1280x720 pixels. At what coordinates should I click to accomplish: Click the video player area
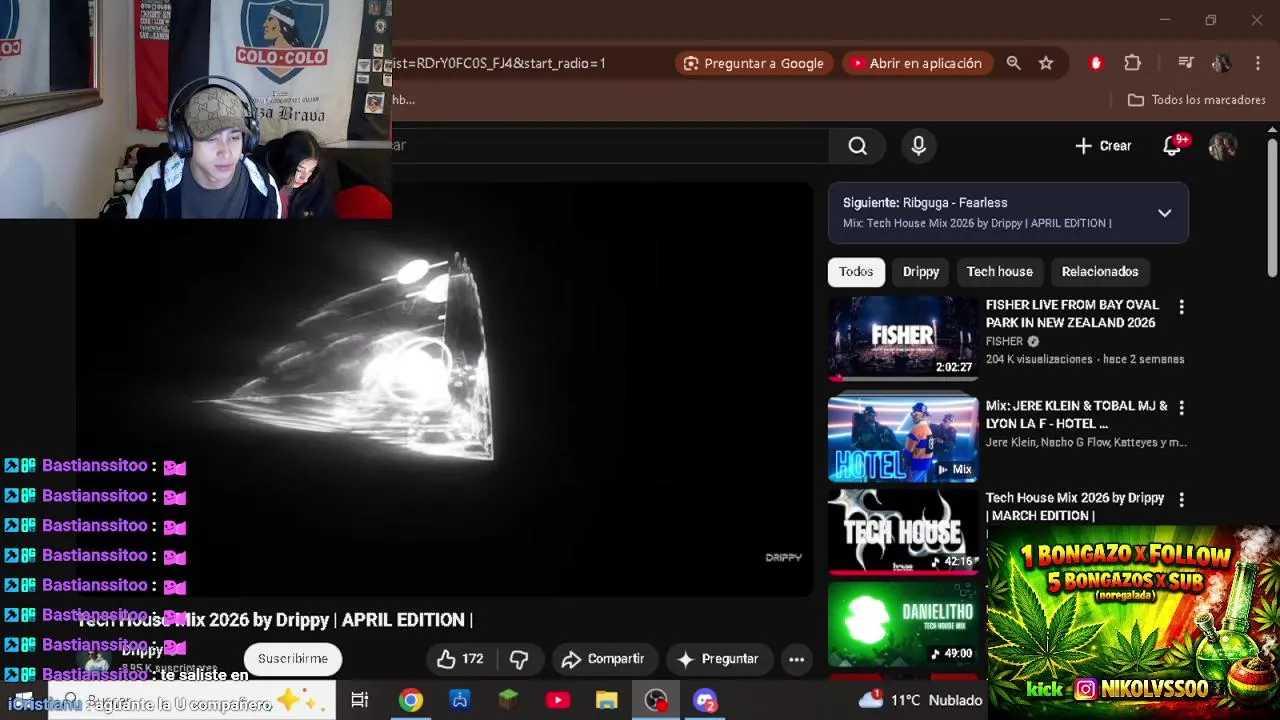[x=446, y=390]
